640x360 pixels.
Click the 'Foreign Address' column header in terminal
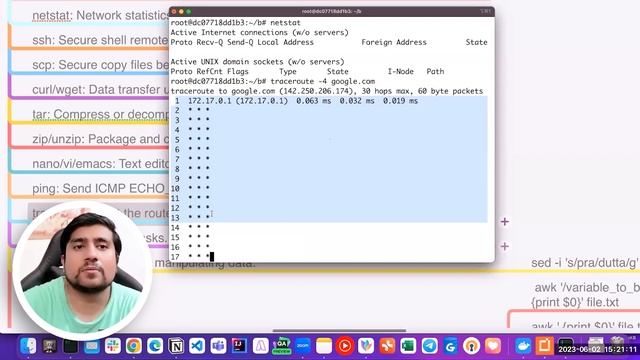(394, 42)
